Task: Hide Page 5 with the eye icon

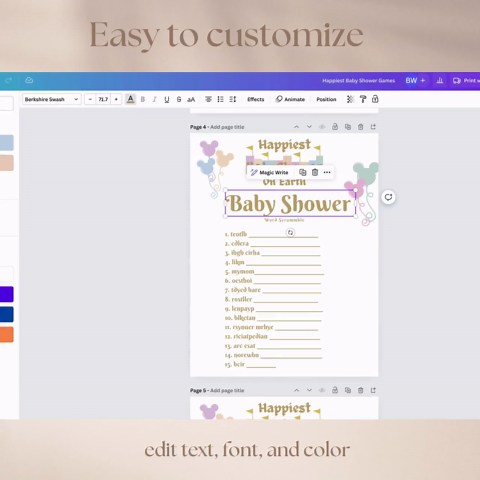Action: (322, 390)
